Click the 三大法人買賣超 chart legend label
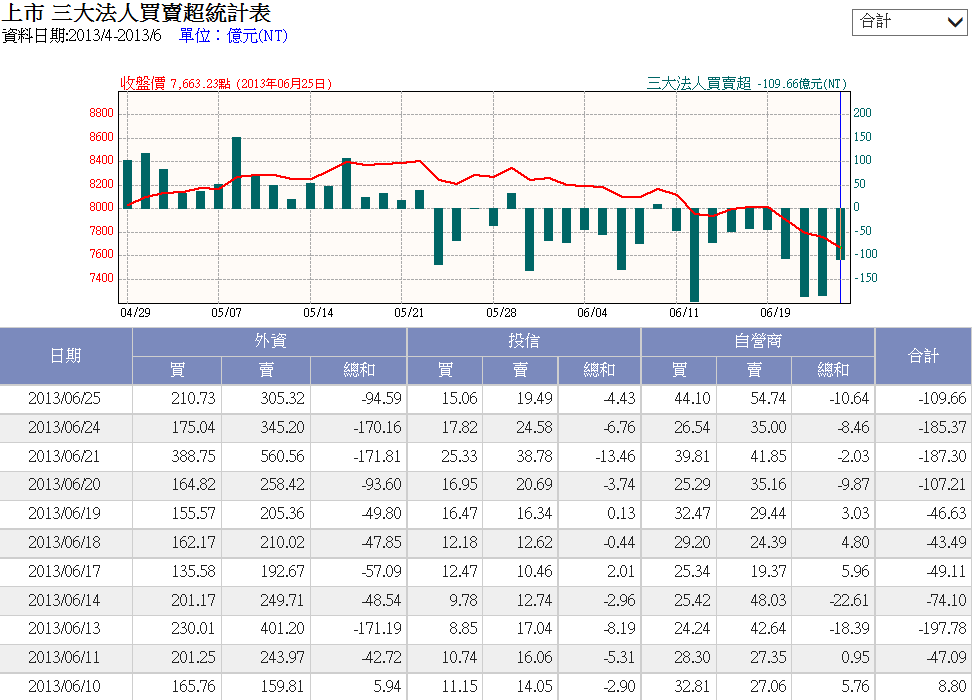Viewport: 972px width, 700px height. click(746, 84)
